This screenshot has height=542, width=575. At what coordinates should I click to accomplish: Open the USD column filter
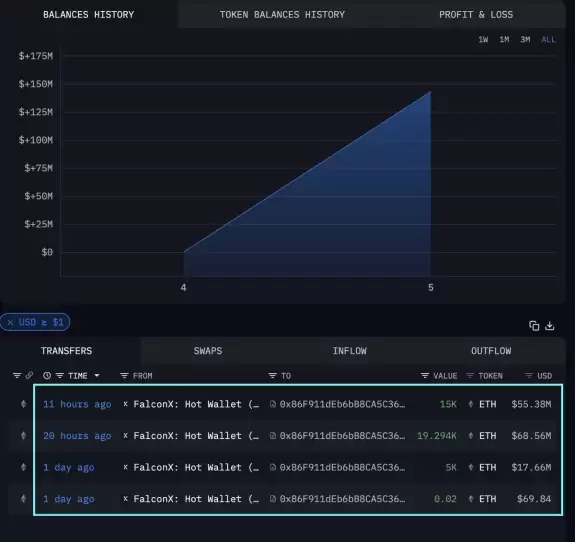tap(528, 376)
